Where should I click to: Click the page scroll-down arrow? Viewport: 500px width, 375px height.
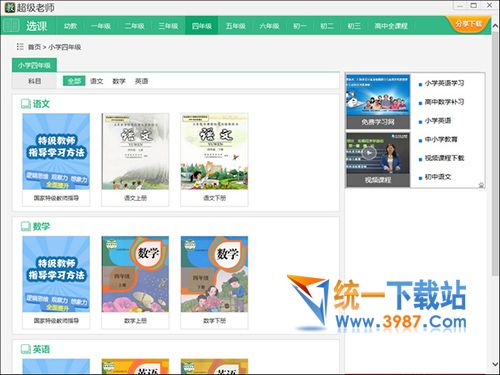tap(495, 364)
